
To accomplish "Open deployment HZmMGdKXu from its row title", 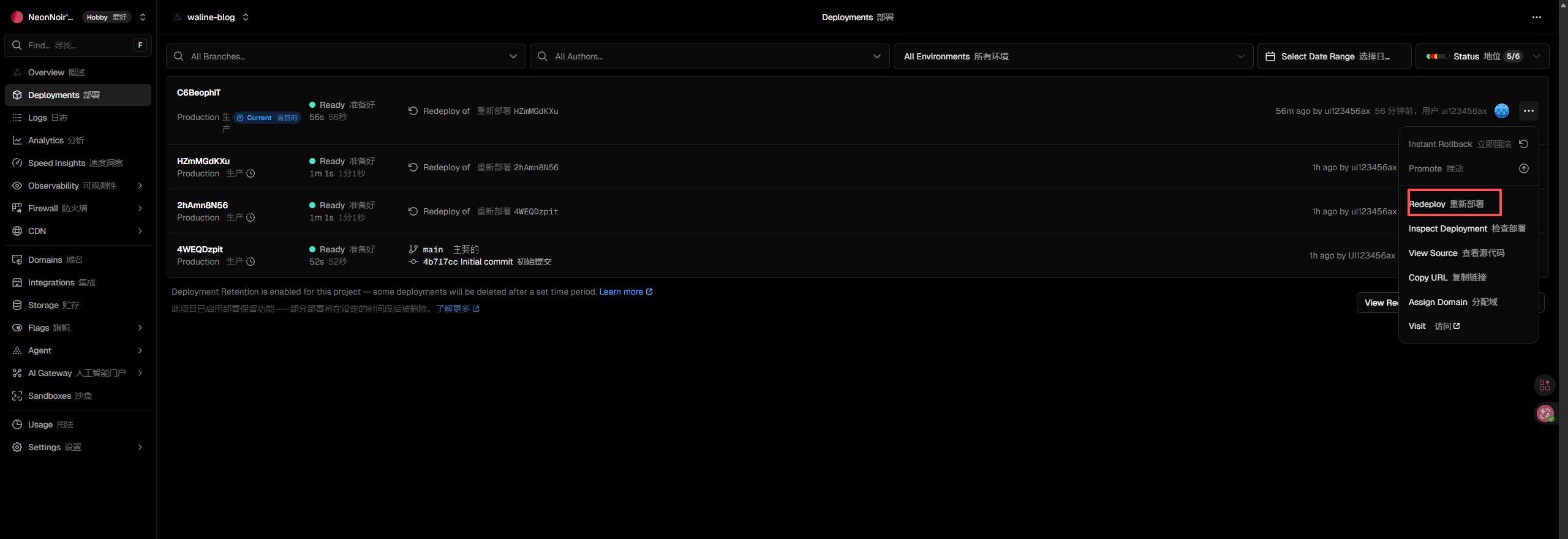I will click(203, 161).
